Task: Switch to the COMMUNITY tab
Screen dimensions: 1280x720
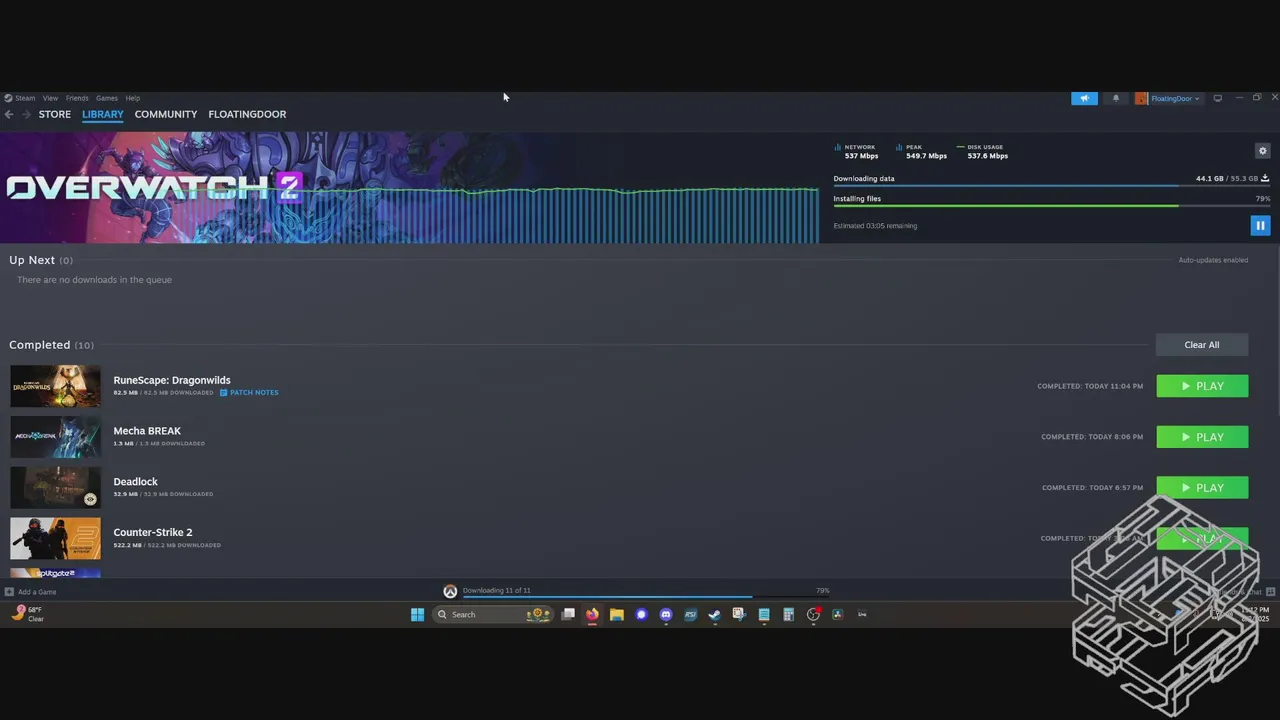Action: (166, 114)
